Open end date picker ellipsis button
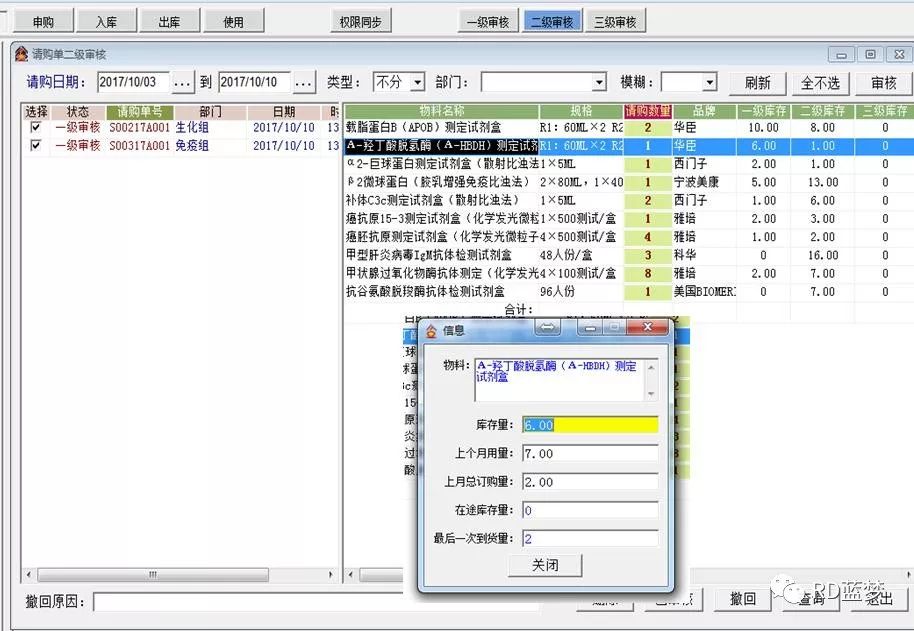914x631 pixels. [303, 82]
